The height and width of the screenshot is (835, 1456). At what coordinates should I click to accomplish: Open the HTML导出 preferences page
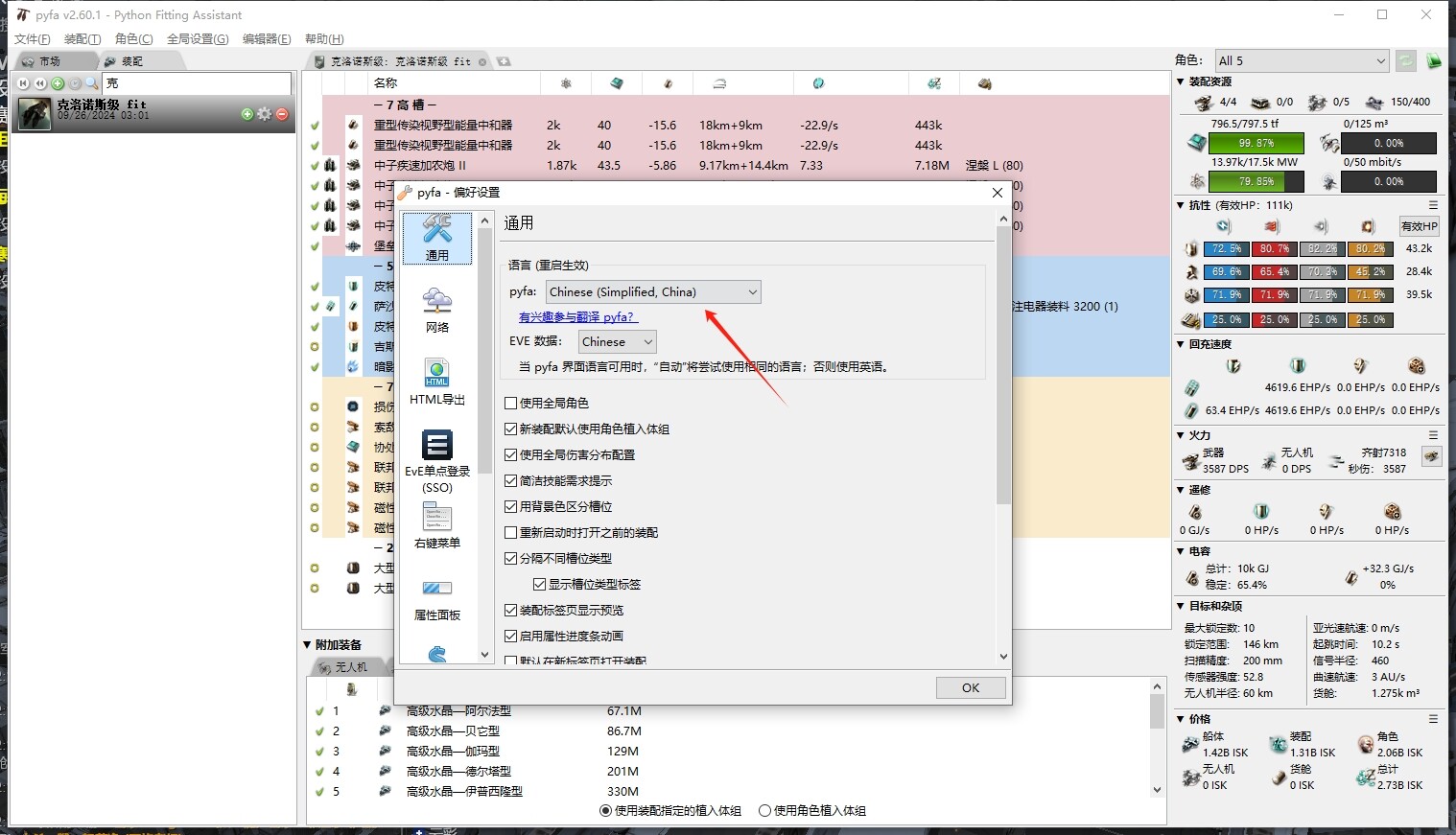437,382
